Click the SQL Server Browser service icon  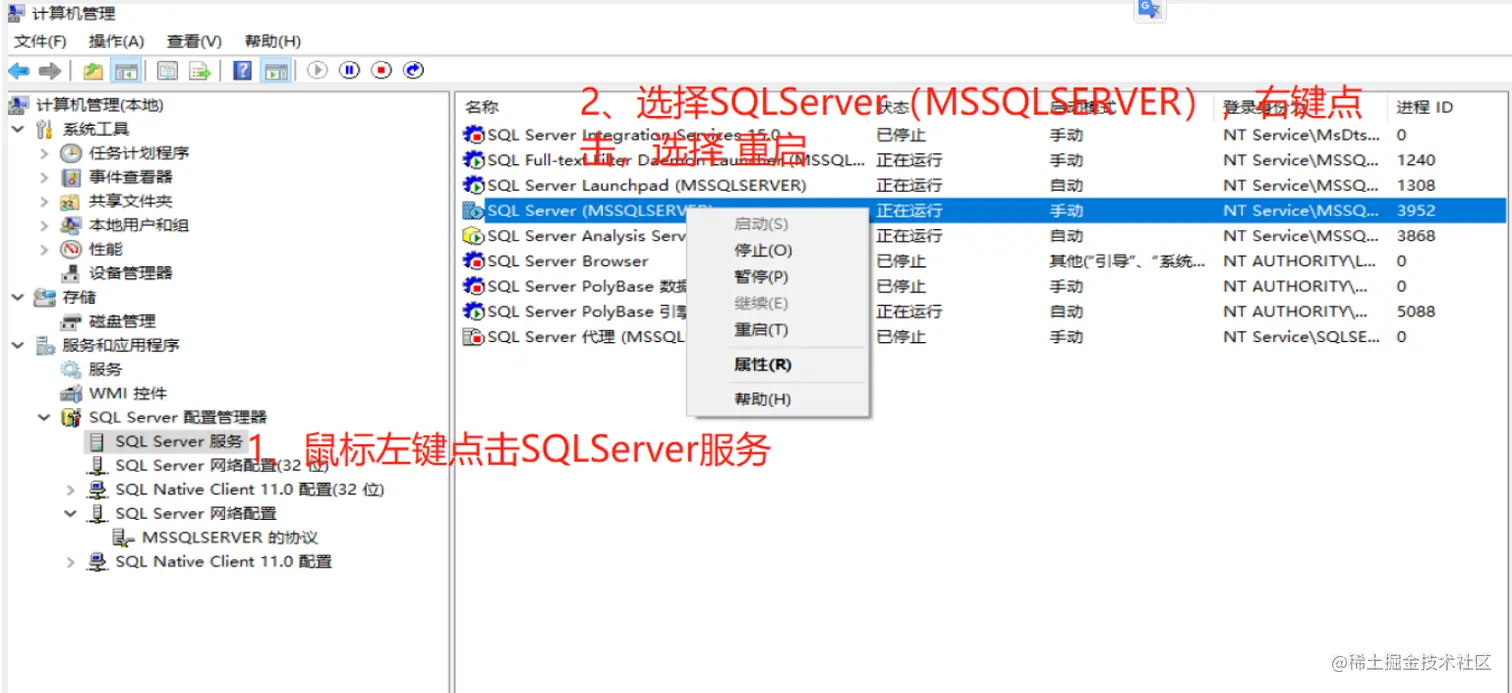pos(474,261)
